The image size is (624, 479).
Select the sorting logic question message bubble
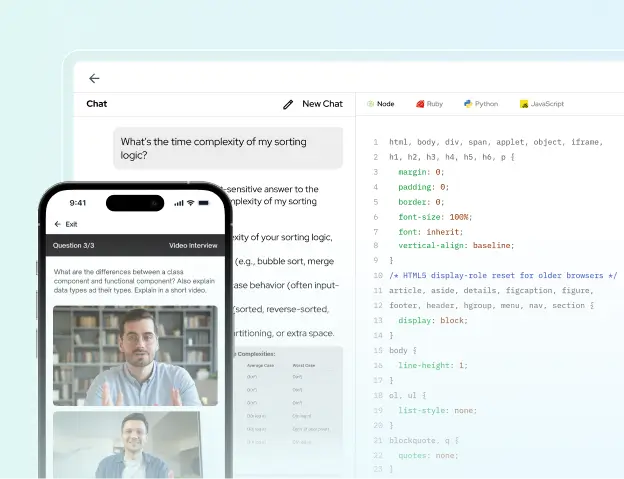[228, 148]
